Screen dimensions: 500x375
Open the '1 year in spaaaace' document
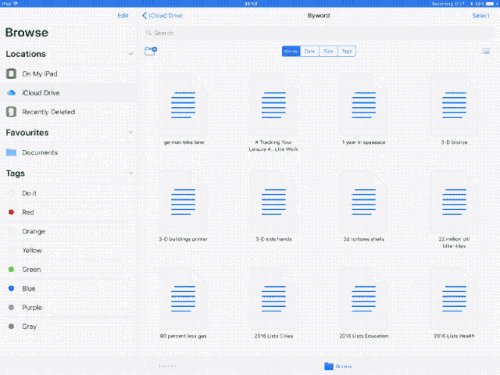pyautogui.click(x=364, y=110)
